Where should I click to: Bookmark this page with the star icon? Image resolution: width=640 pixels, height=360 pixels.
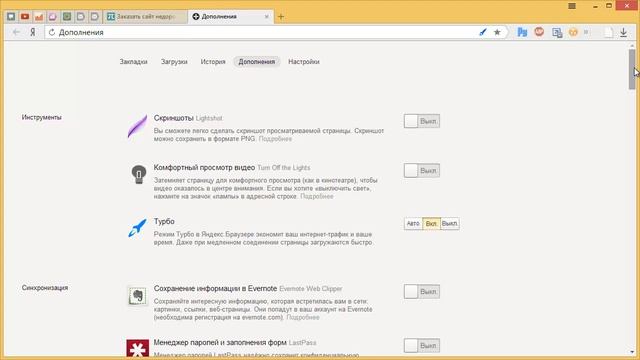coord(497,32)
